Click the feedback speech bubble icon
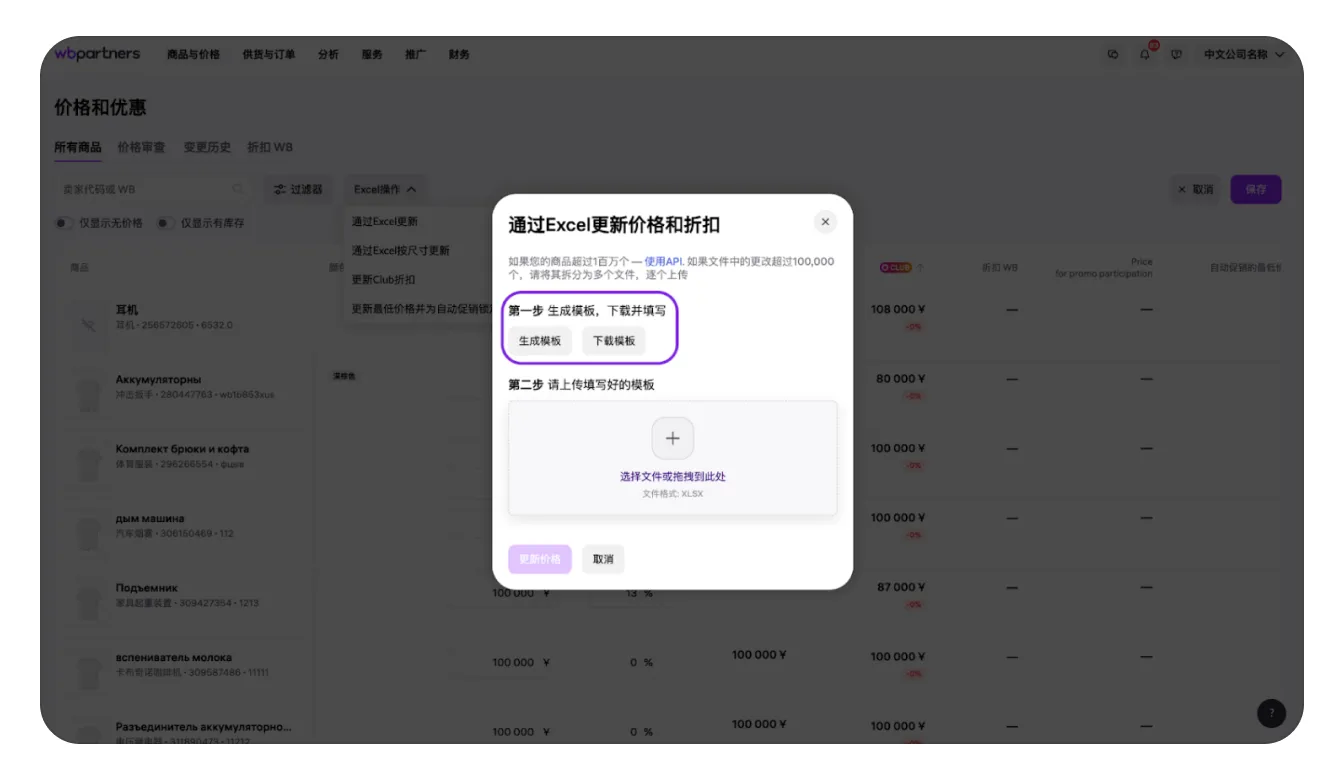The width and height of the screenshot is (1344, 780). pyautogui.click(x=1177, y=55)
